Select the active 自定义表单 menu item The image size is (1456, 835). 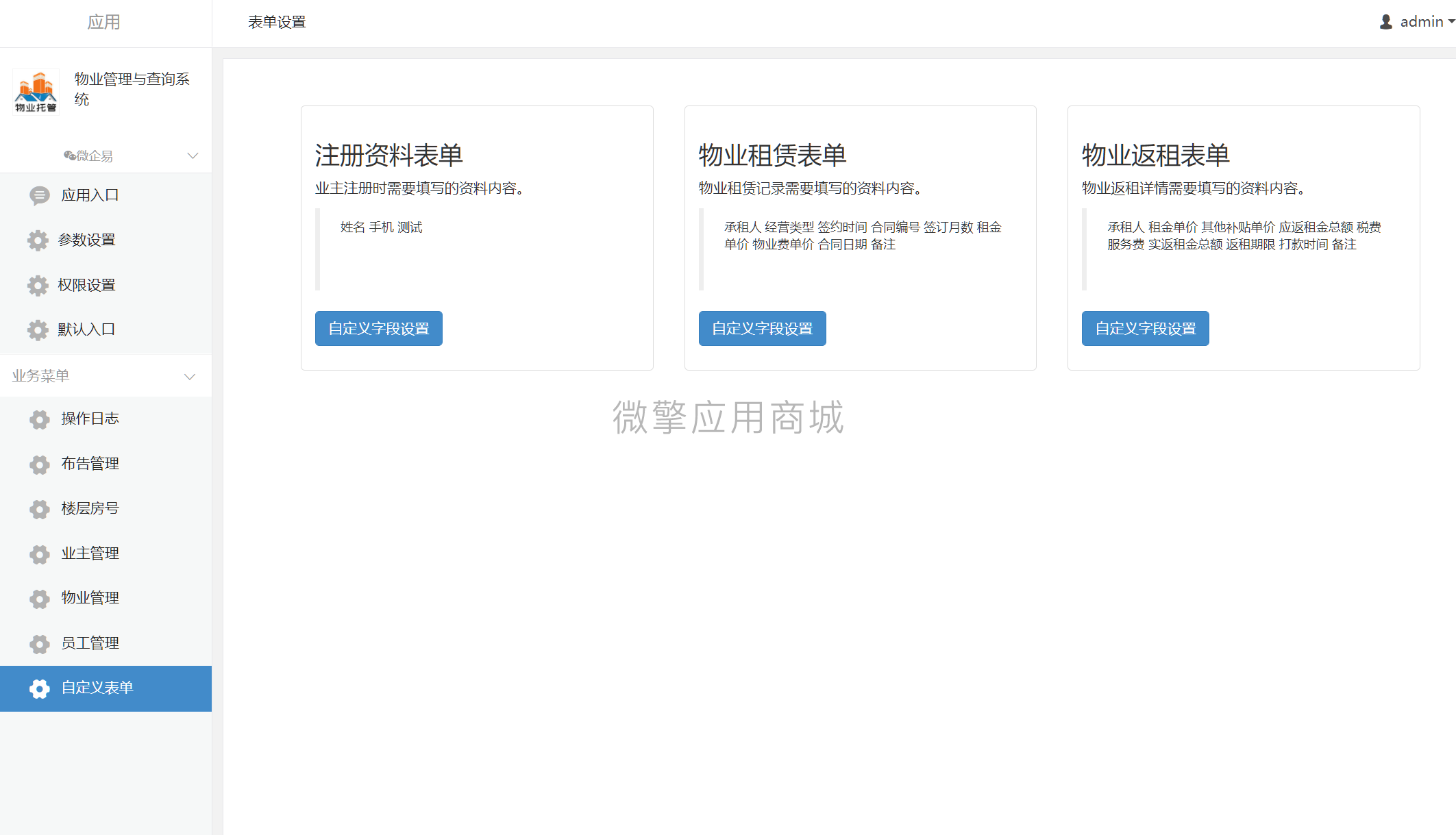[106, 688]
